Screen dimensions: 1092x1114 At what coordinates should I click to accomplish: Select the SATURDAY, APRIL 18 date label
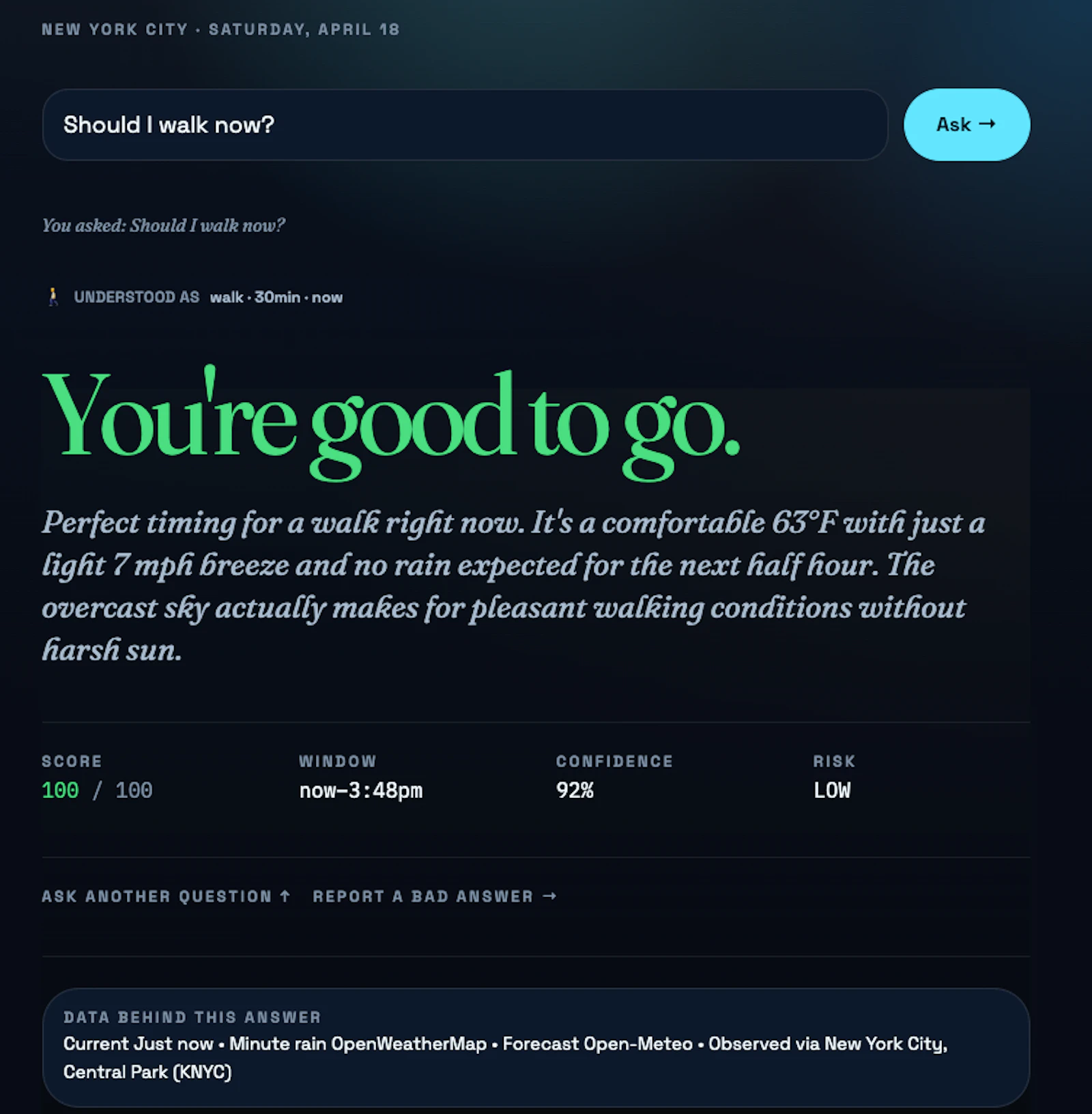pyautogui.click(x=303, y=29)
